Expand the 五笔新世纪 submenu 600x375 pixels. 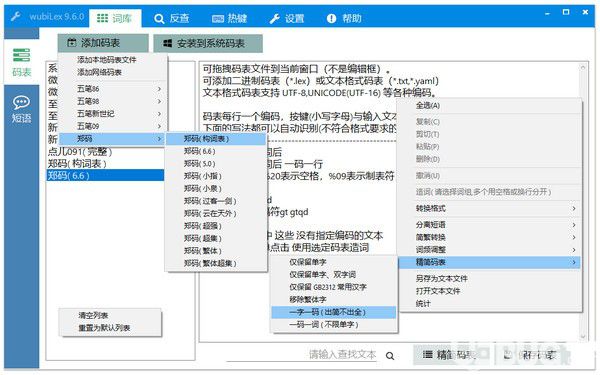112,114
